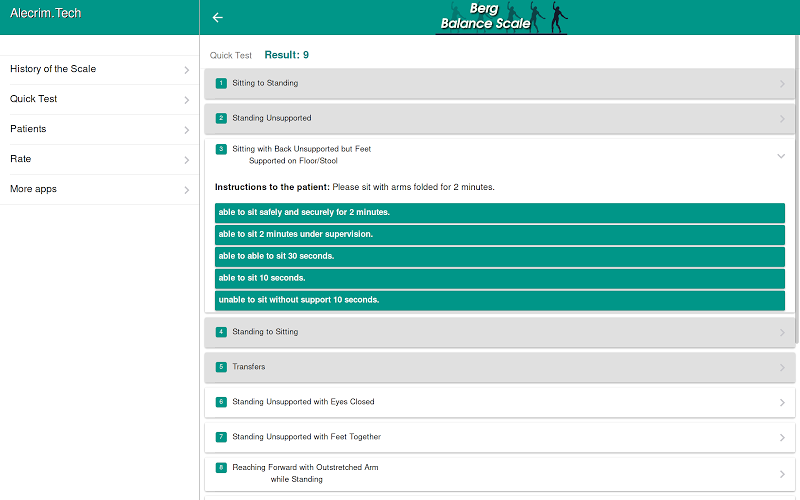Click number badge 6 for Eyes Closed item
The image size is (800, 500).
pyautogui.click(x=221, y=402)
